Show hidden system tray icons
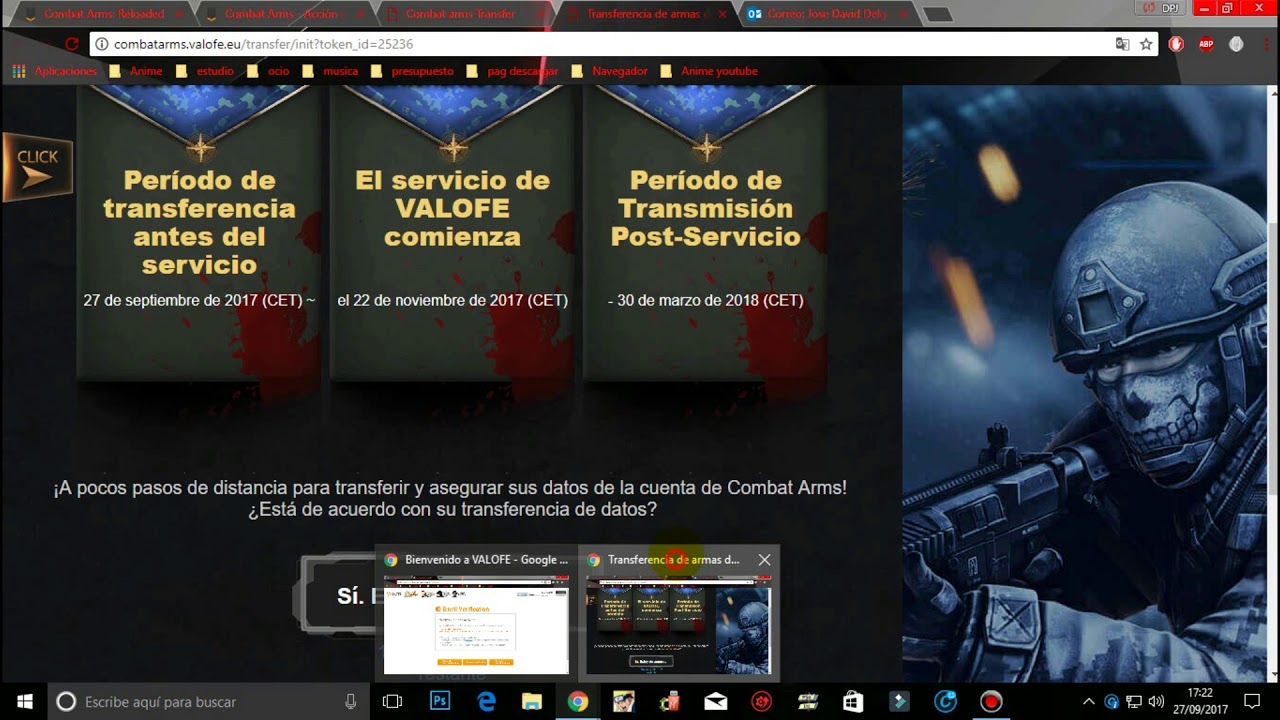 point(1089,702)
